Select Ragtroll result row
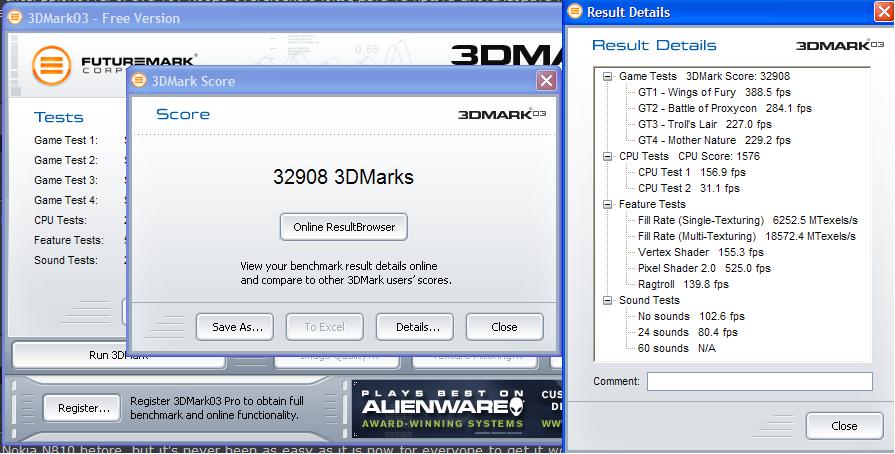 [x=683, y=284]
